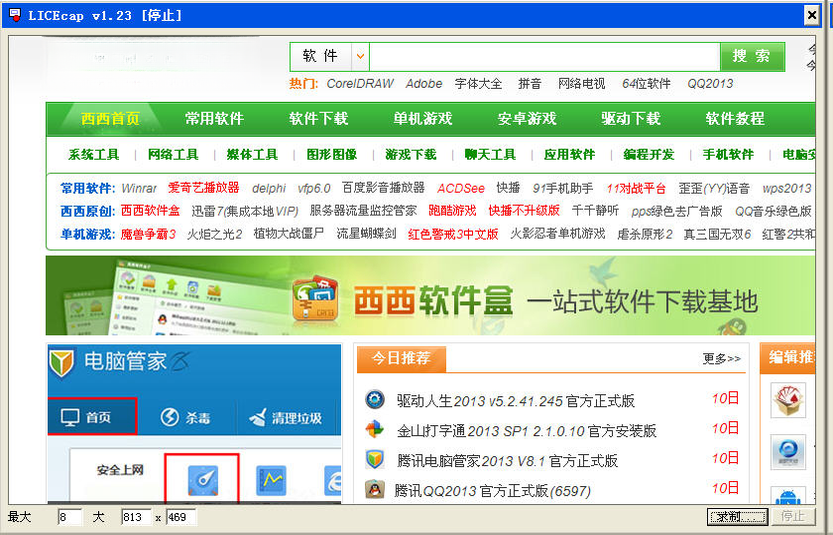833x535 pixels.
Task: Go to the 单机游戏 navigation tab
Action: (423, 118)
